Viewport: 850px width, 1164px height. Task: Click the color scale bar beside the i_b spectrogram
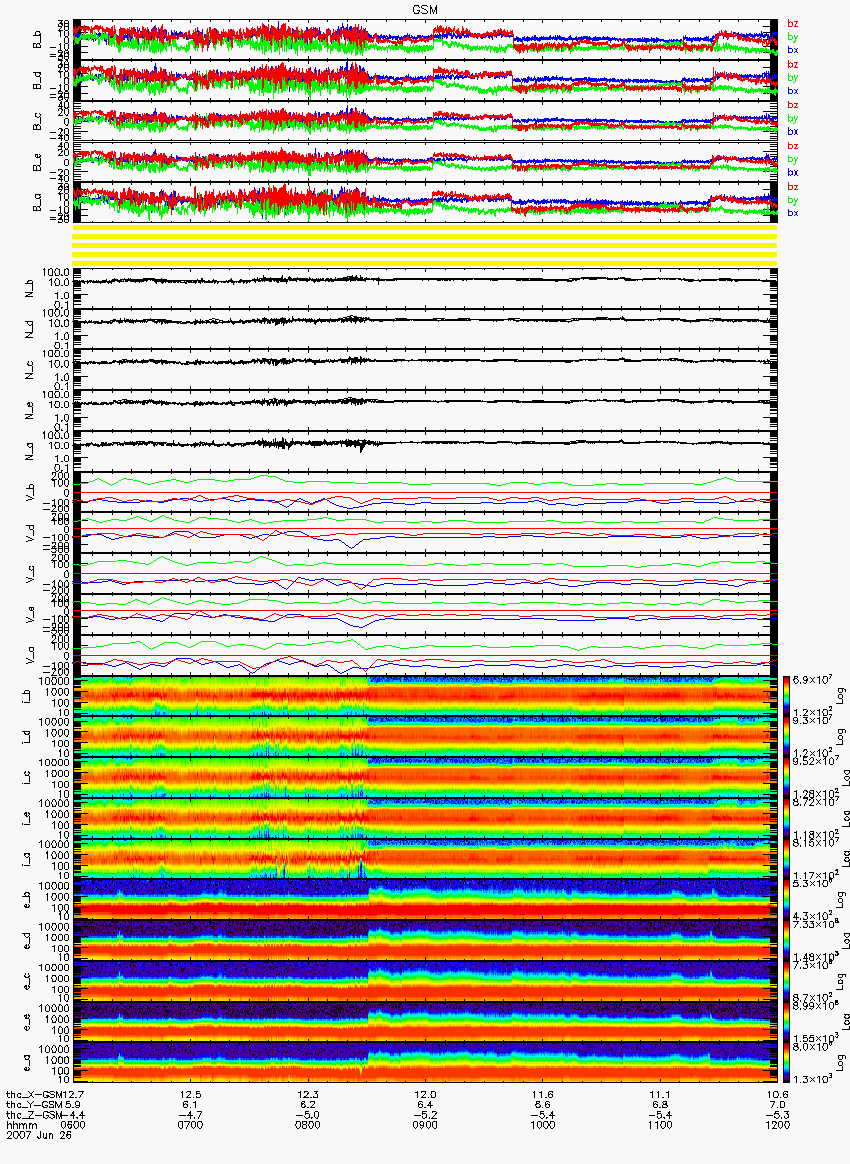(786, 696)
